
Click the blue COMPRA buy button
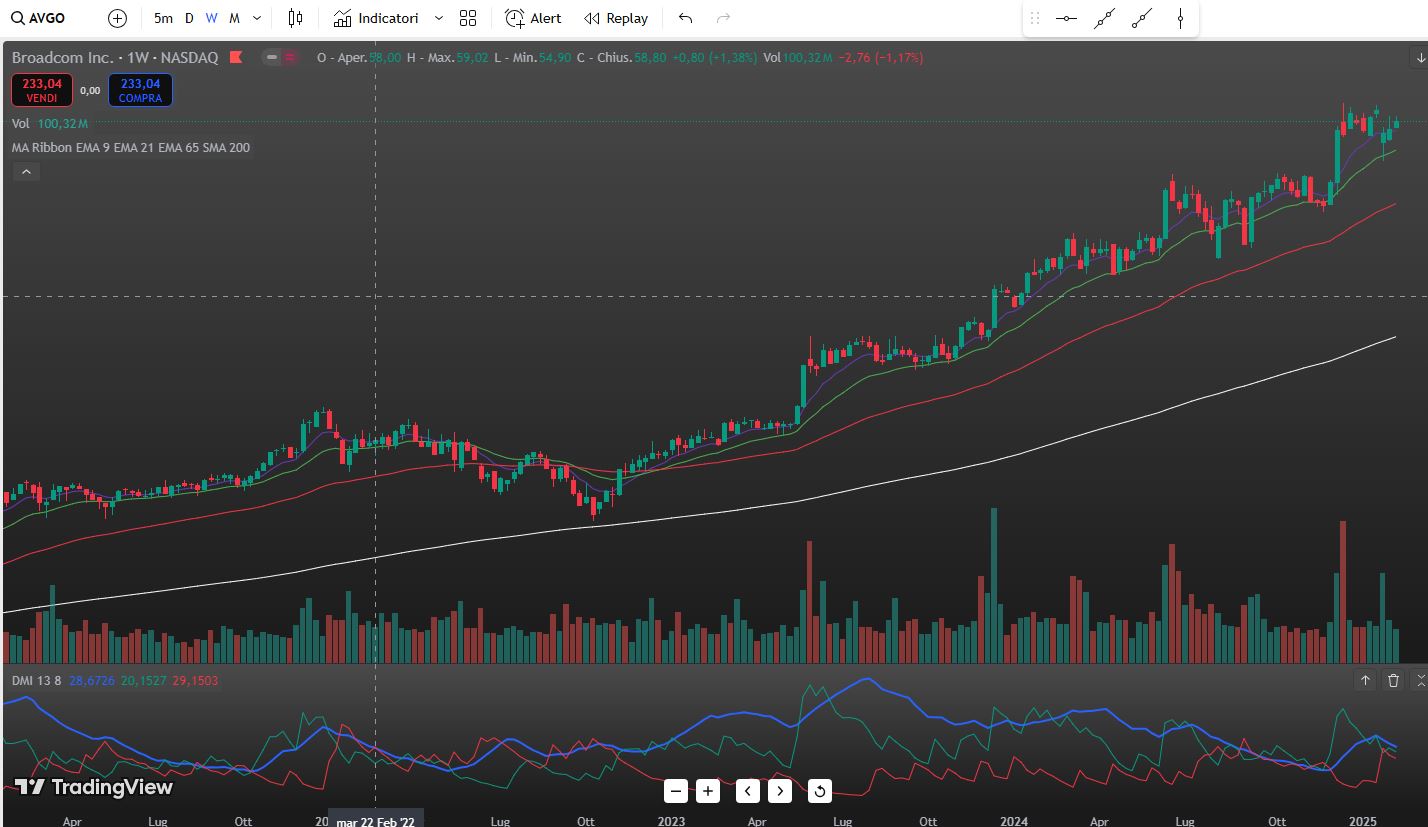(x=140, y=90)
